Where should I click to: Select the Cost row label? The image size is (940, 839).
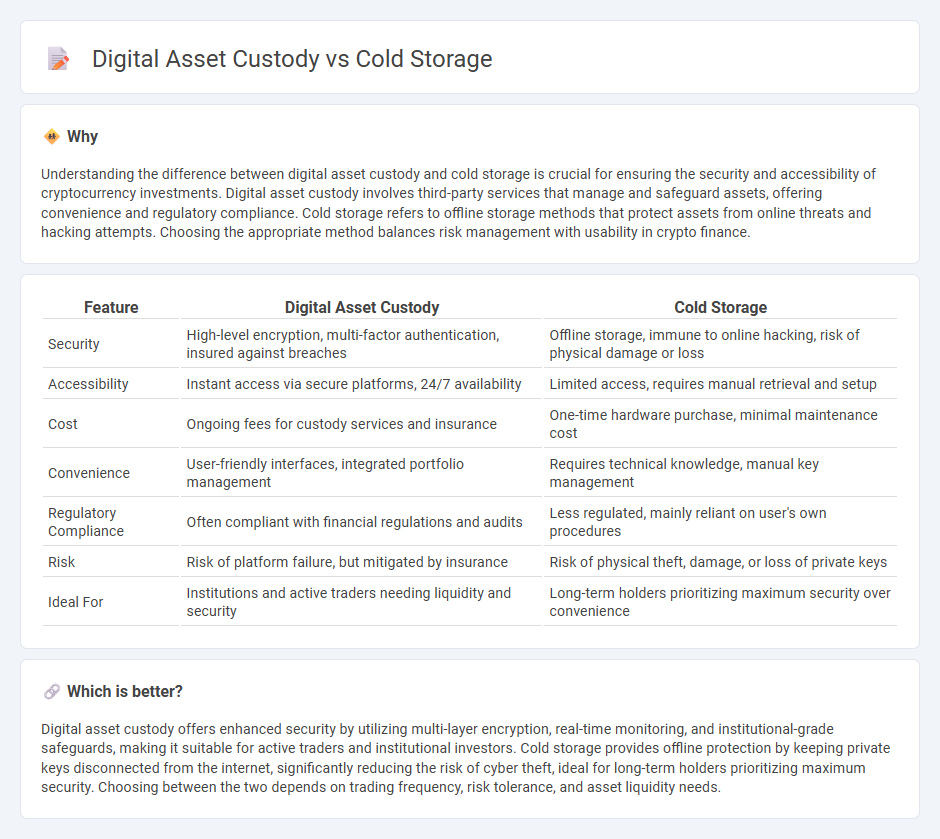pyautogui.click(x=63, y=424)
